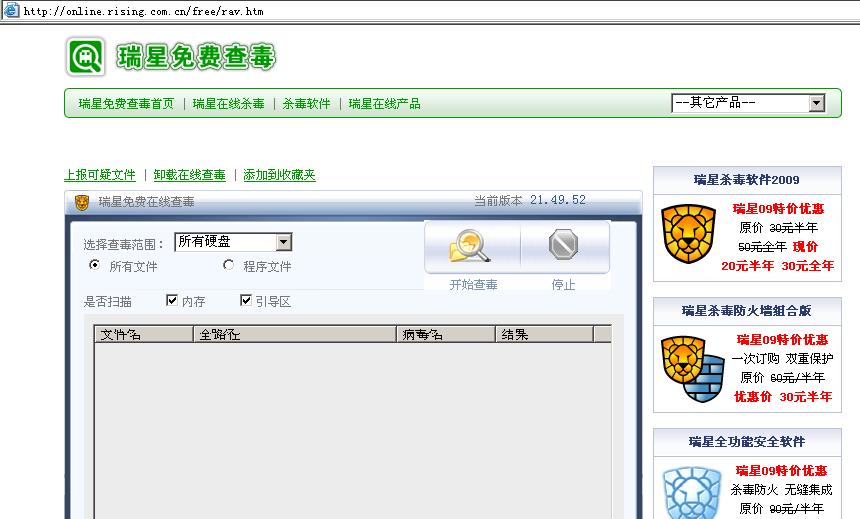
Task: Sort by the 结果 column header
Action: (x=544, y=334)
